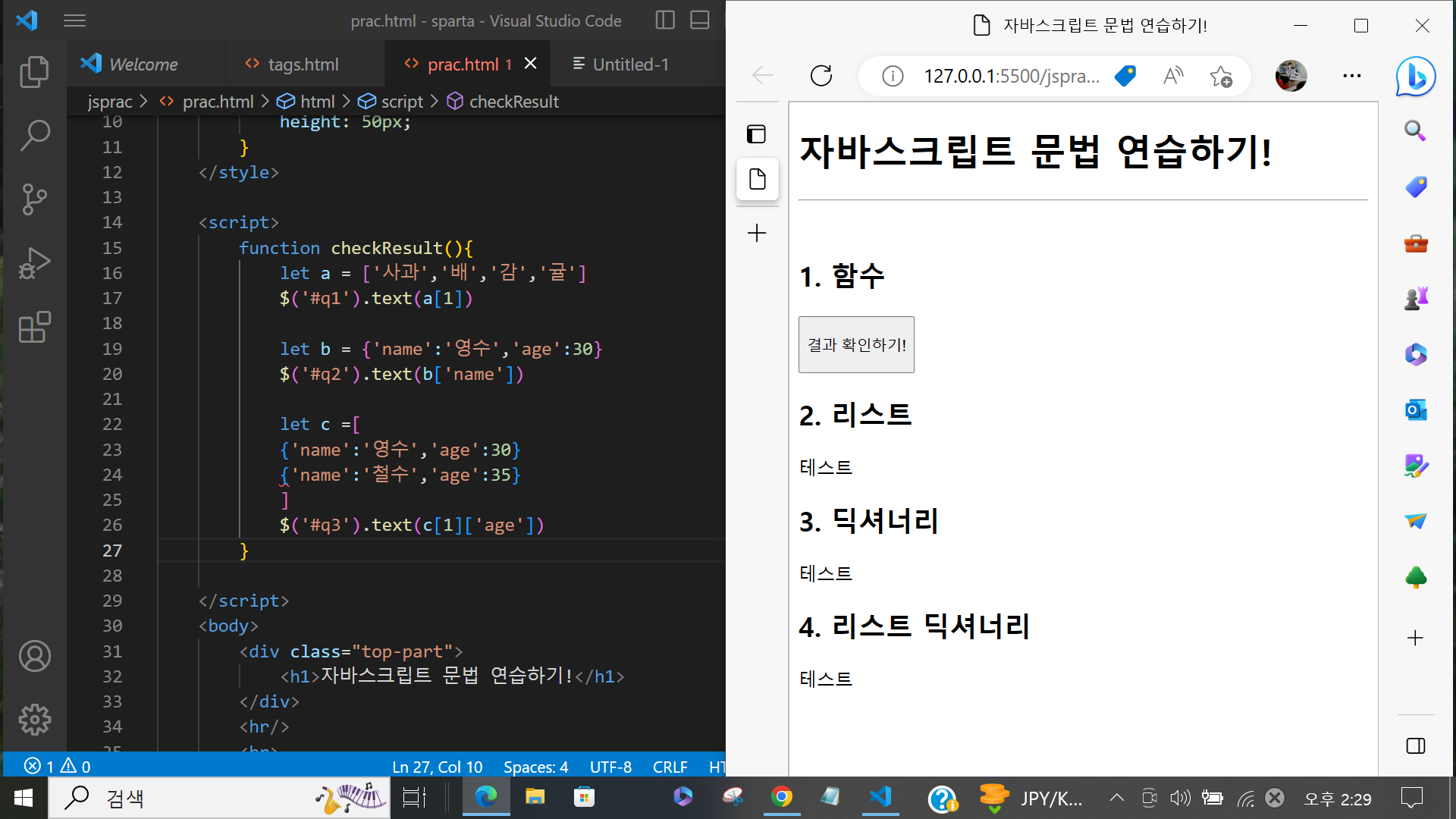Click the html breadcrumb item
The image size is (1456, 819).
pos(306,102)
